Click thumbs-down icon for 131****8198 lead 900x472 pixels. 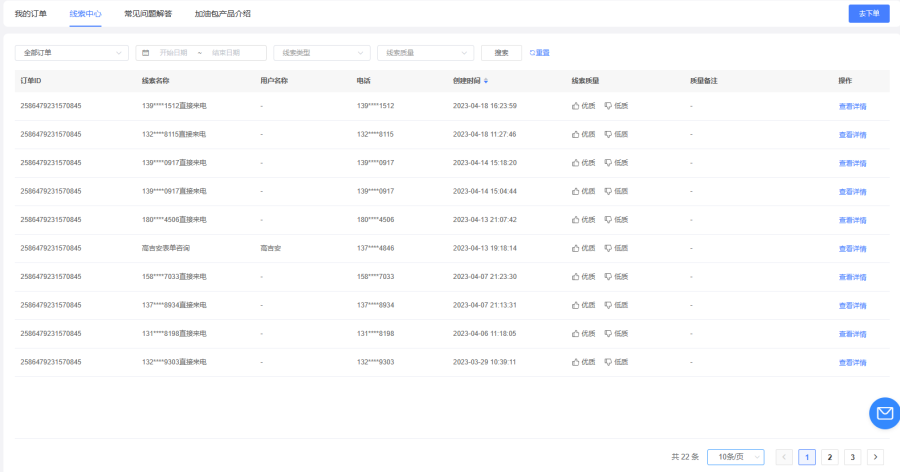tap(608, 334)
